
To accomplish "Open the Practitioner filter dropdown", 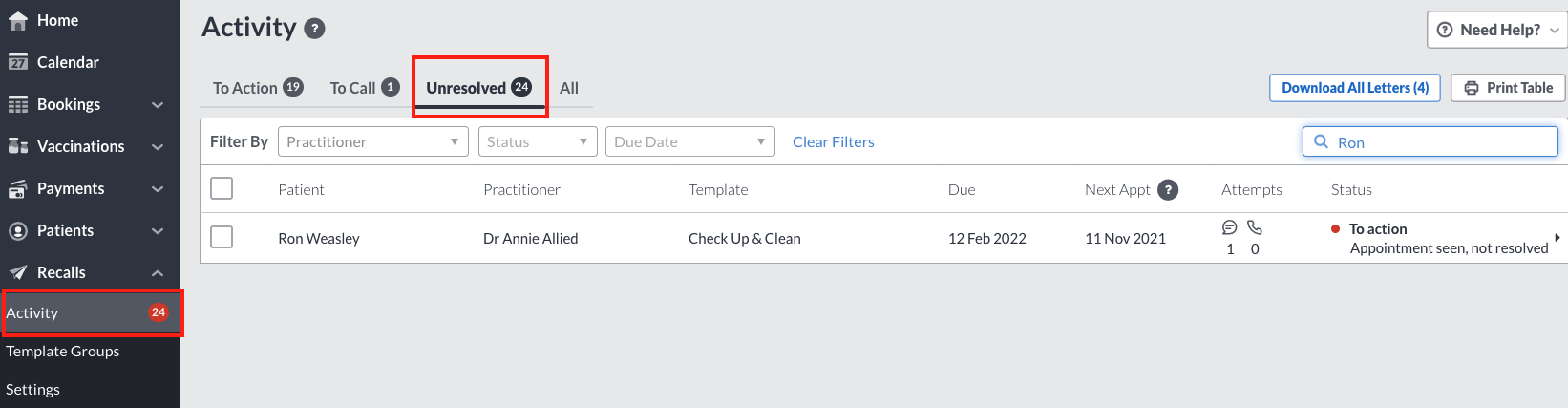I will click(x=373, y=141).
